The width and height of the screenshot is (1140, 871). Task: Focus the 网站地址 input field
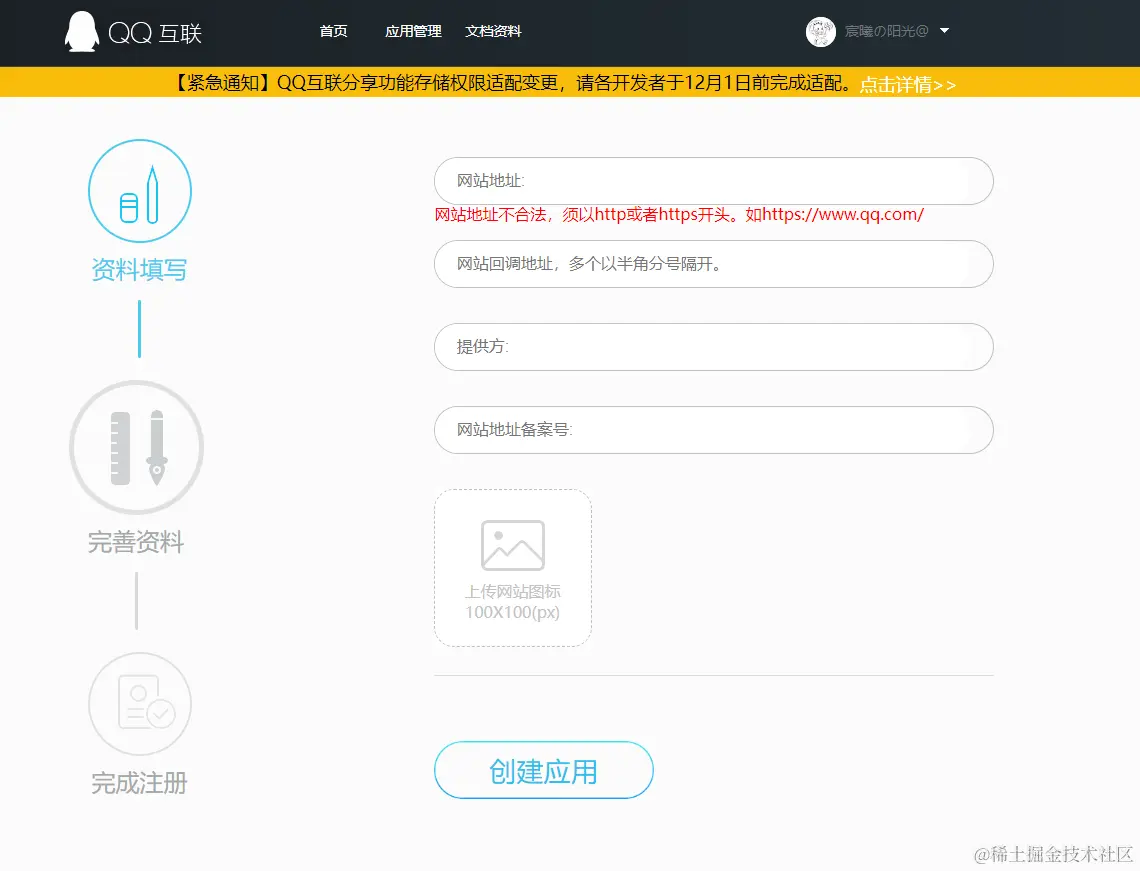click(x=713, y=181)
